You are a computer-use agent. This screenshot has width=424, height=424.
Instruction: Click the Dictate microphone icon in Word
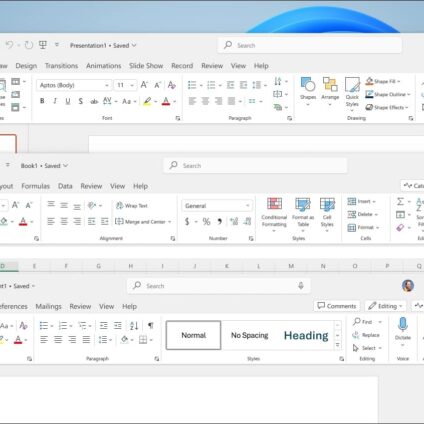(403, 324)
